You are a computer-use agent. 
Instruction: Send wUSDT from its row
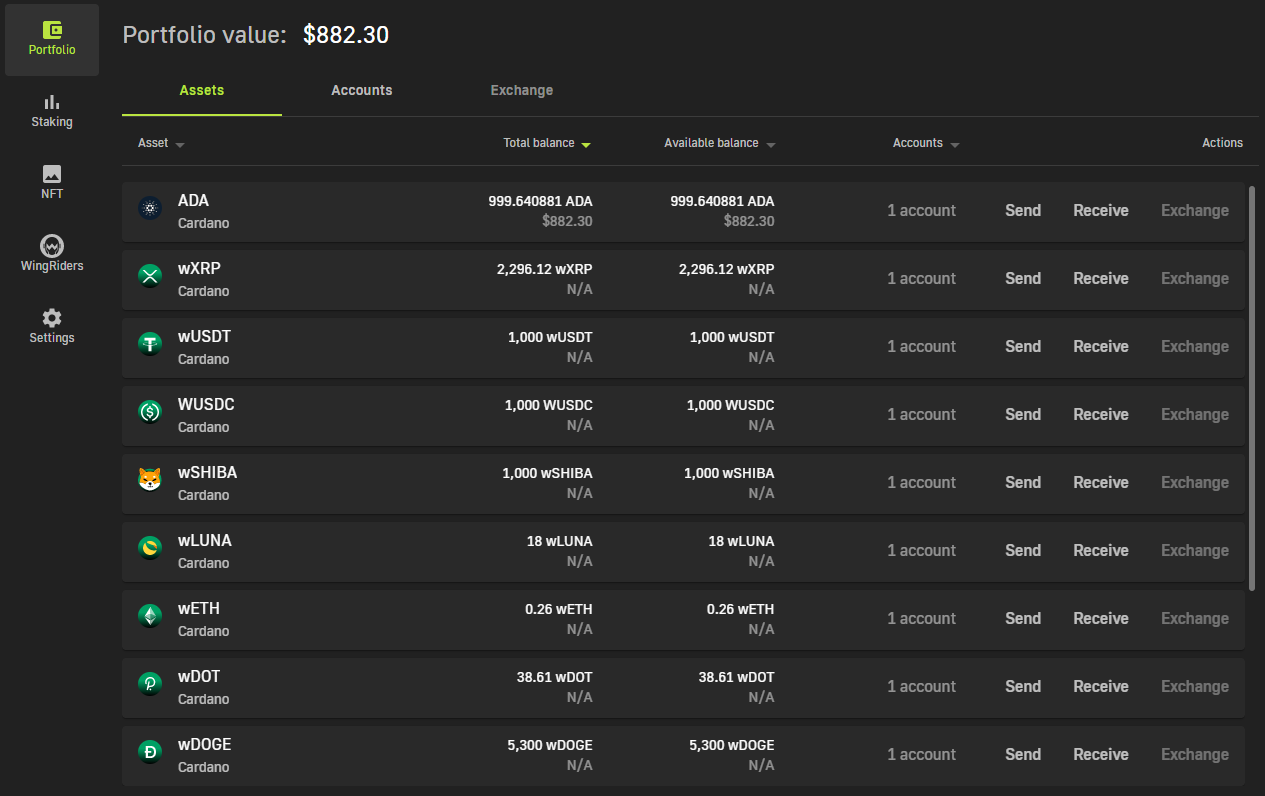tap(1023, 346)
